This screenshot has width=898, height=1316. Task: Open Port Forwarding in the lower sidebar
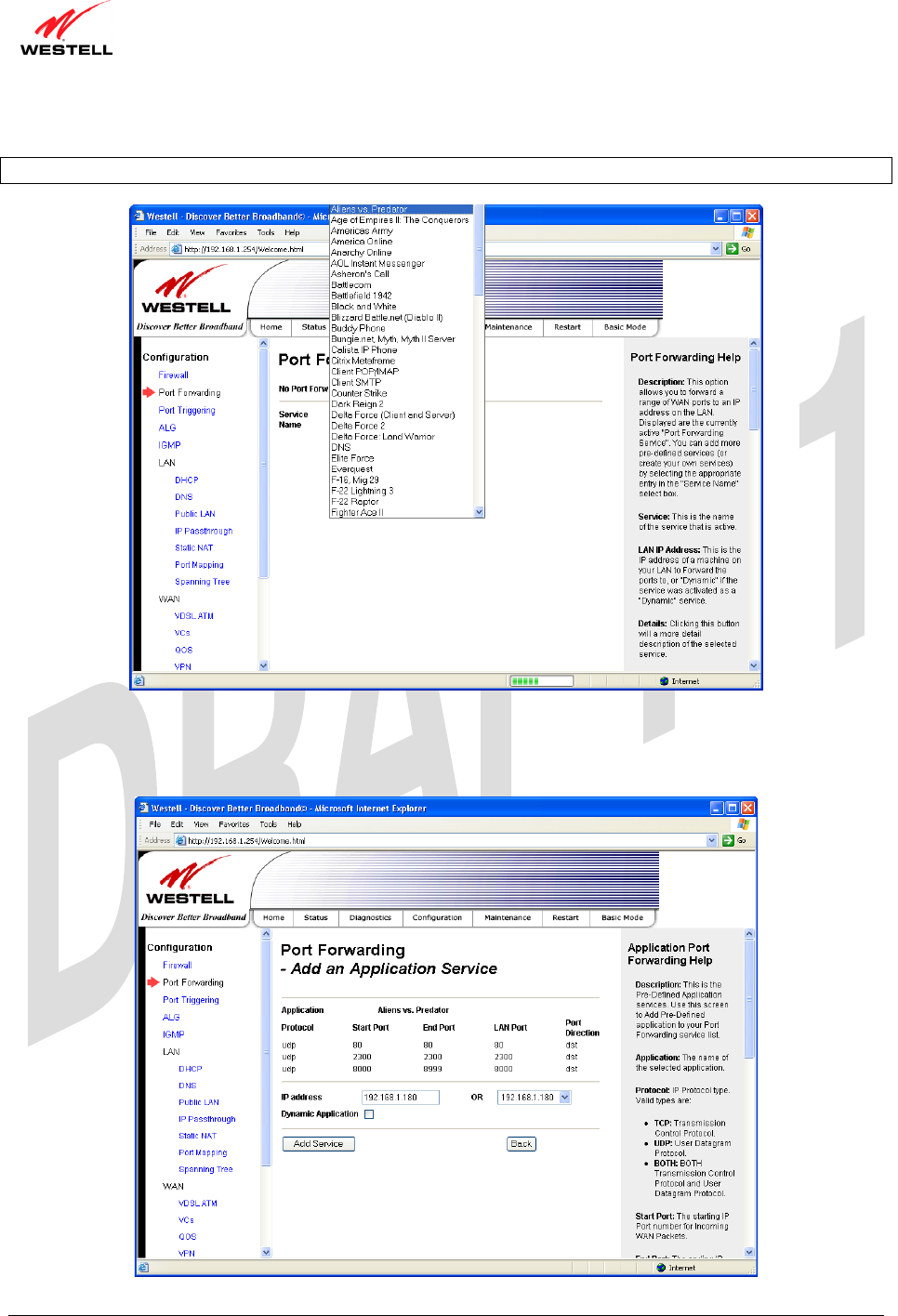(x=192, y=982)
